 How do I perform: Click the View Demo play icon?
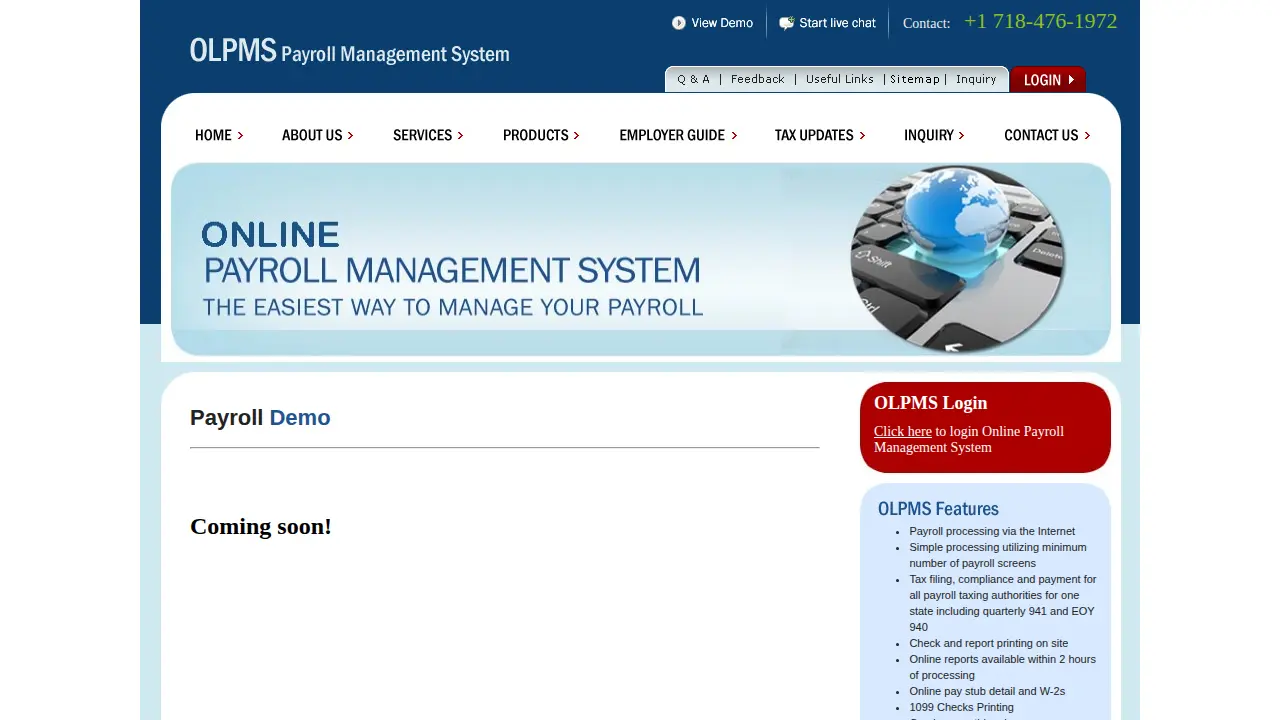point(679,23)
